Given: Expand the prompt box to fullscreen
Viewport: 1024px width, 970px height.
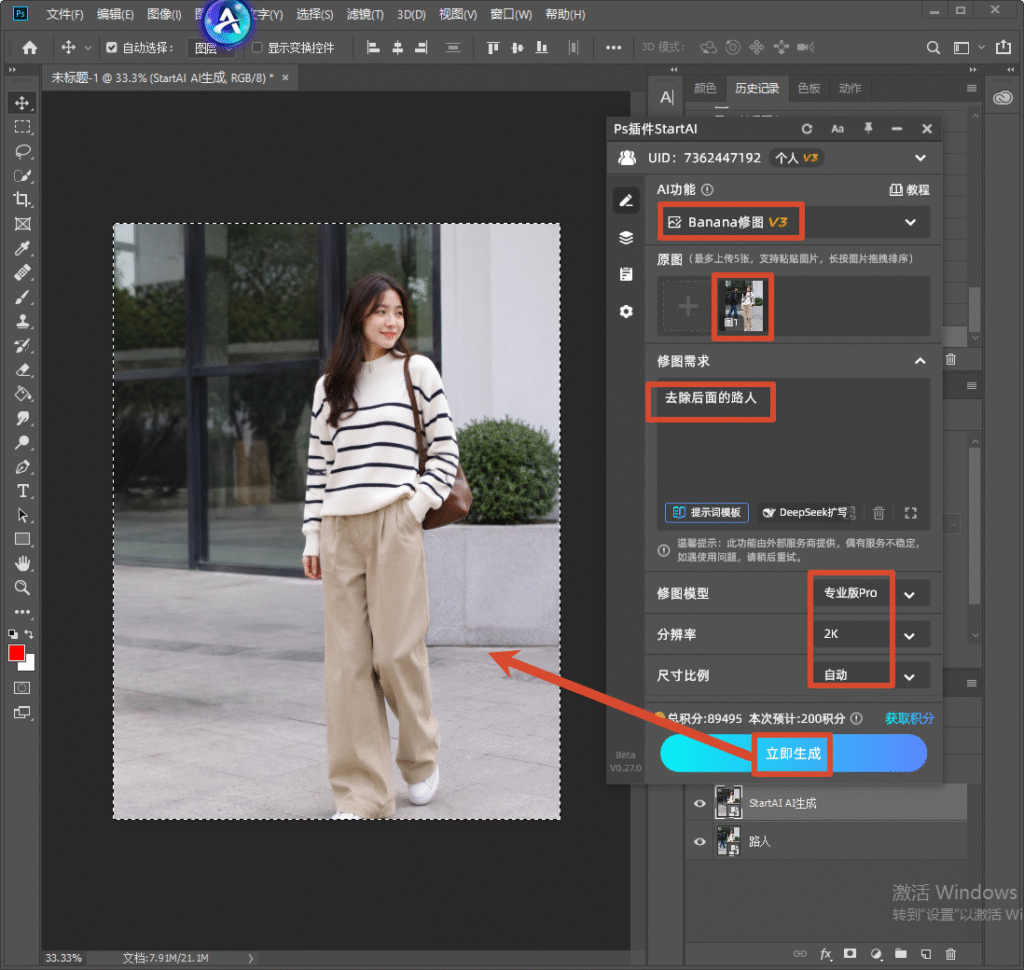Looking at the screenshot, I should click(910, 513).
